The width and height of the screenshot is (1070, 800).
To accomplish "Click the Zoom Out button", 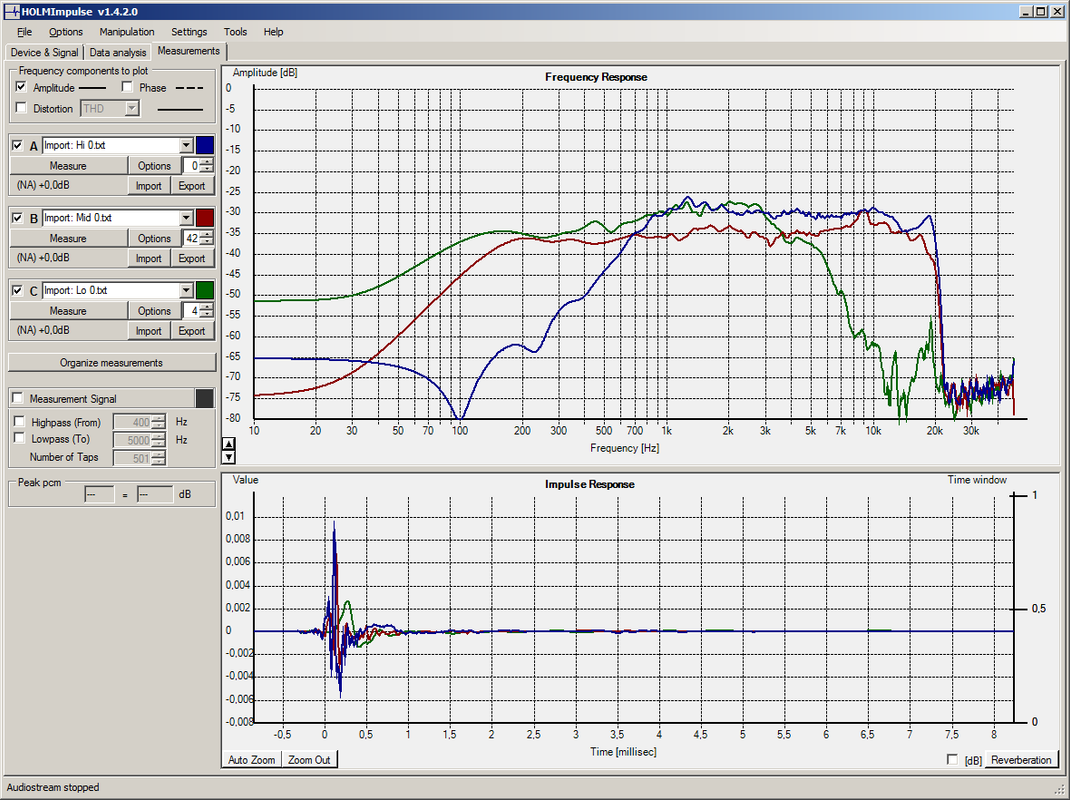I will point(309,760).
